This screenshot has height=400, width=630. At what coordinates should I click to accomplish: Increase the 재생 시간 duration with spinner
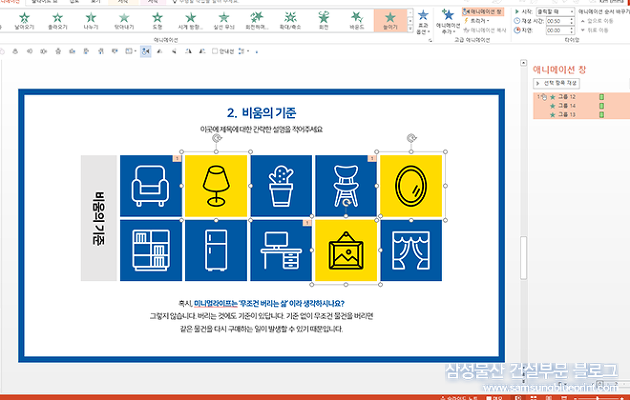click(x=571, y=19)
